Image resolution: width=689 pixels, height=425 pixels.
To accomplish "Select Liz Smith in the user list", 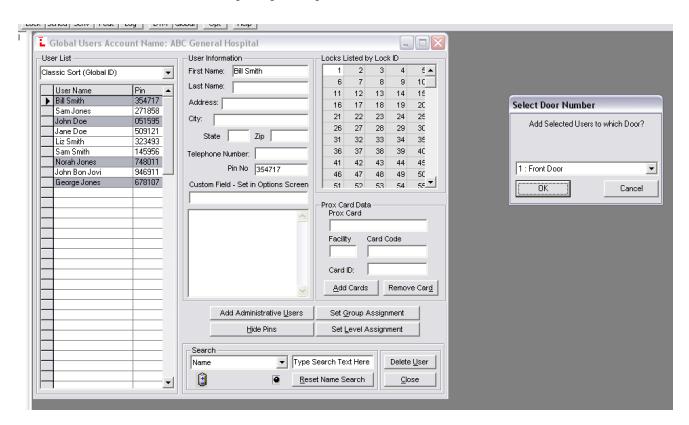I will tap(93, 142).
